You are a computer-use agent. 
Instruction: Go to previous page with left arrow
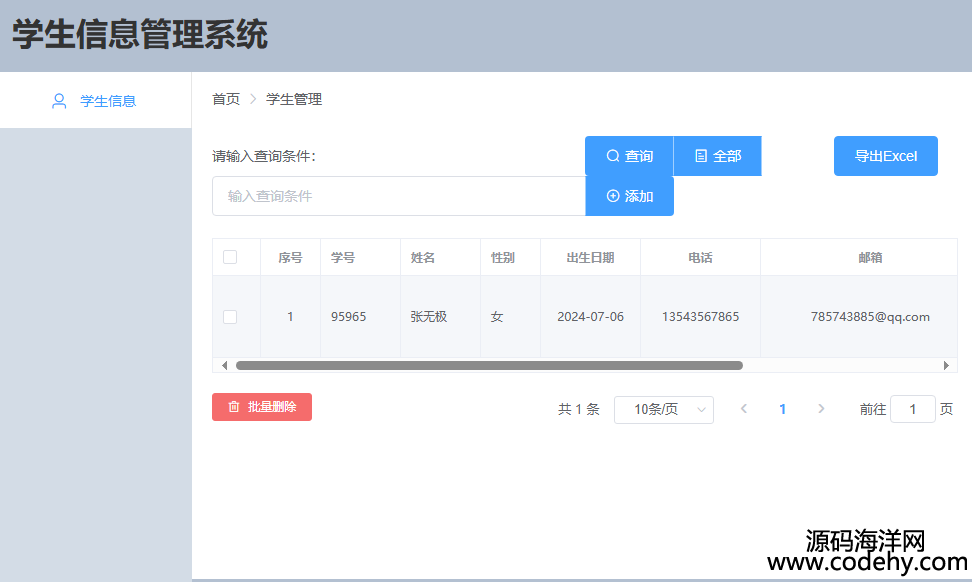pos(744,409)
